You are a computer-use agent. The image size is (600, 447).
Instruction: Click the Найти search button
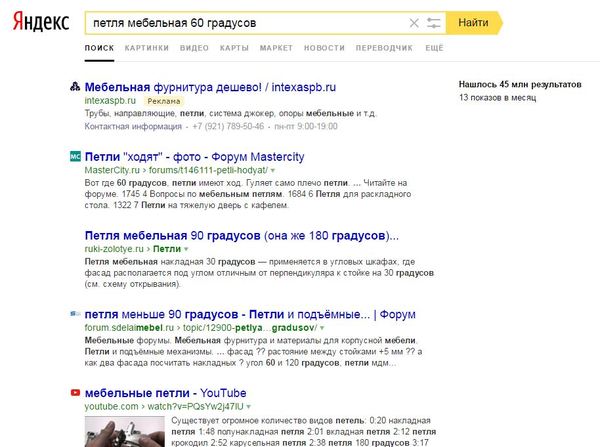coord(473,23)
